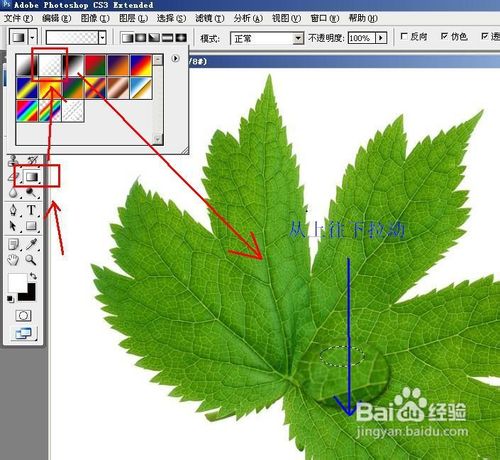Open the 滤镜 (Filter) menu
The height and width of the screenshot is (460, 500).
(x=210, y=18)
